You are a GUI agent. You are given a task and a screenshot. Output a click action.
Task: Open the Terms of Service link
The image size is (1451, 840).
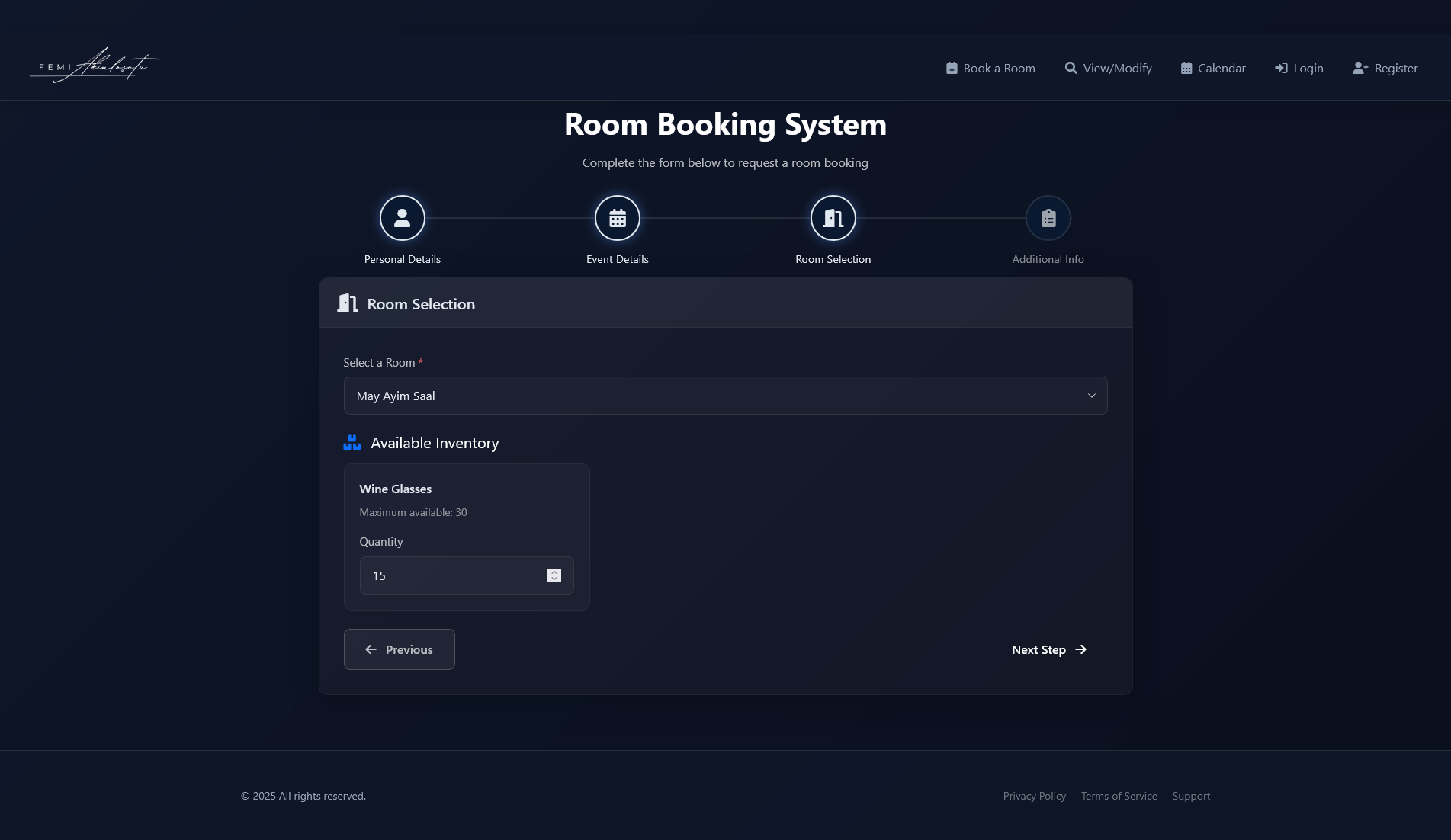click(1119, 796)
